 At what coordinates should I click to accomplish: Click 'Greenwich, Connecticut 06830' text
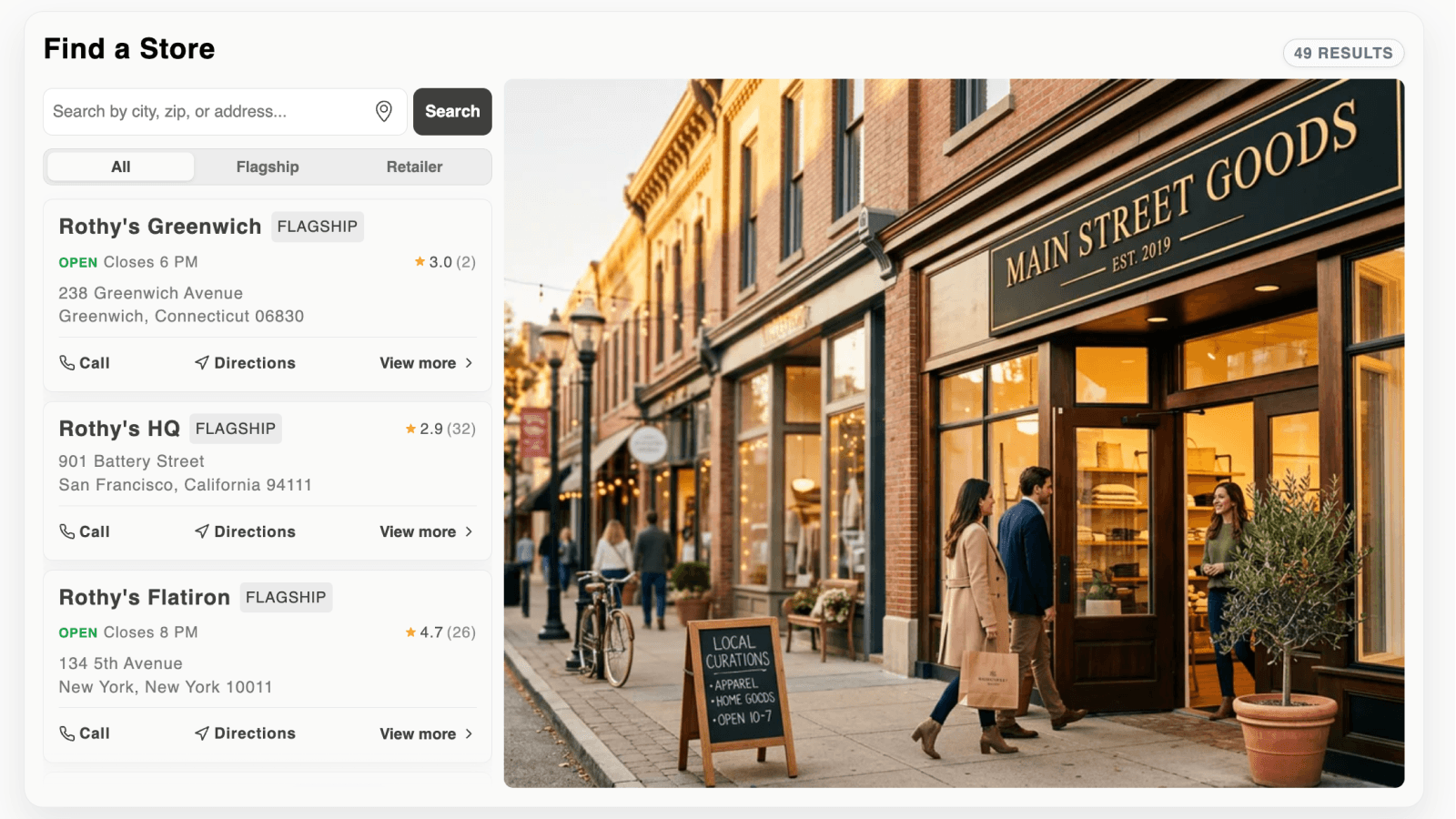point(182,317)
